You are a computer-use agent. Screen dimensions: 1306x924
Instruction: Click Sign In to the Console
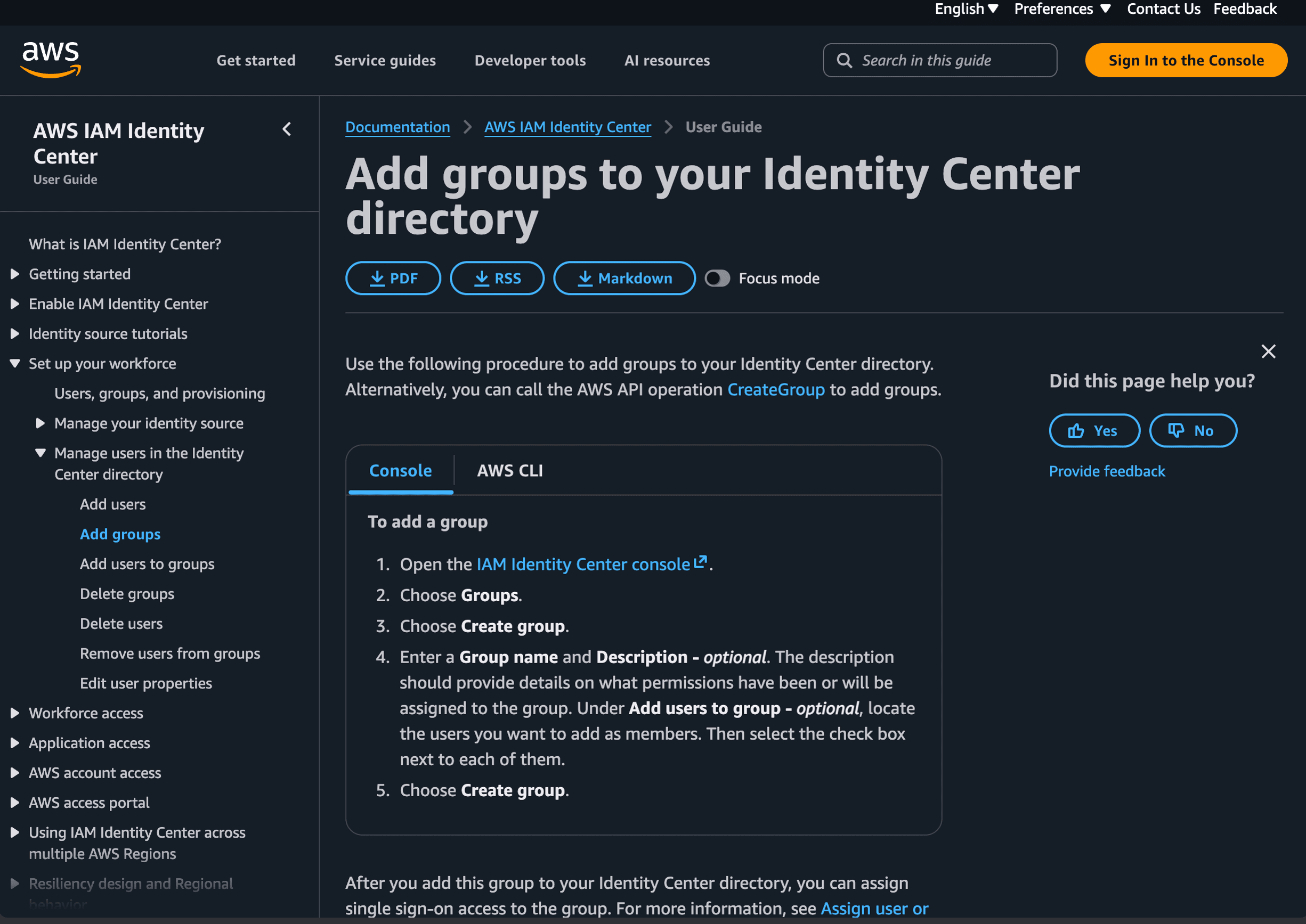pos(1186,60)
